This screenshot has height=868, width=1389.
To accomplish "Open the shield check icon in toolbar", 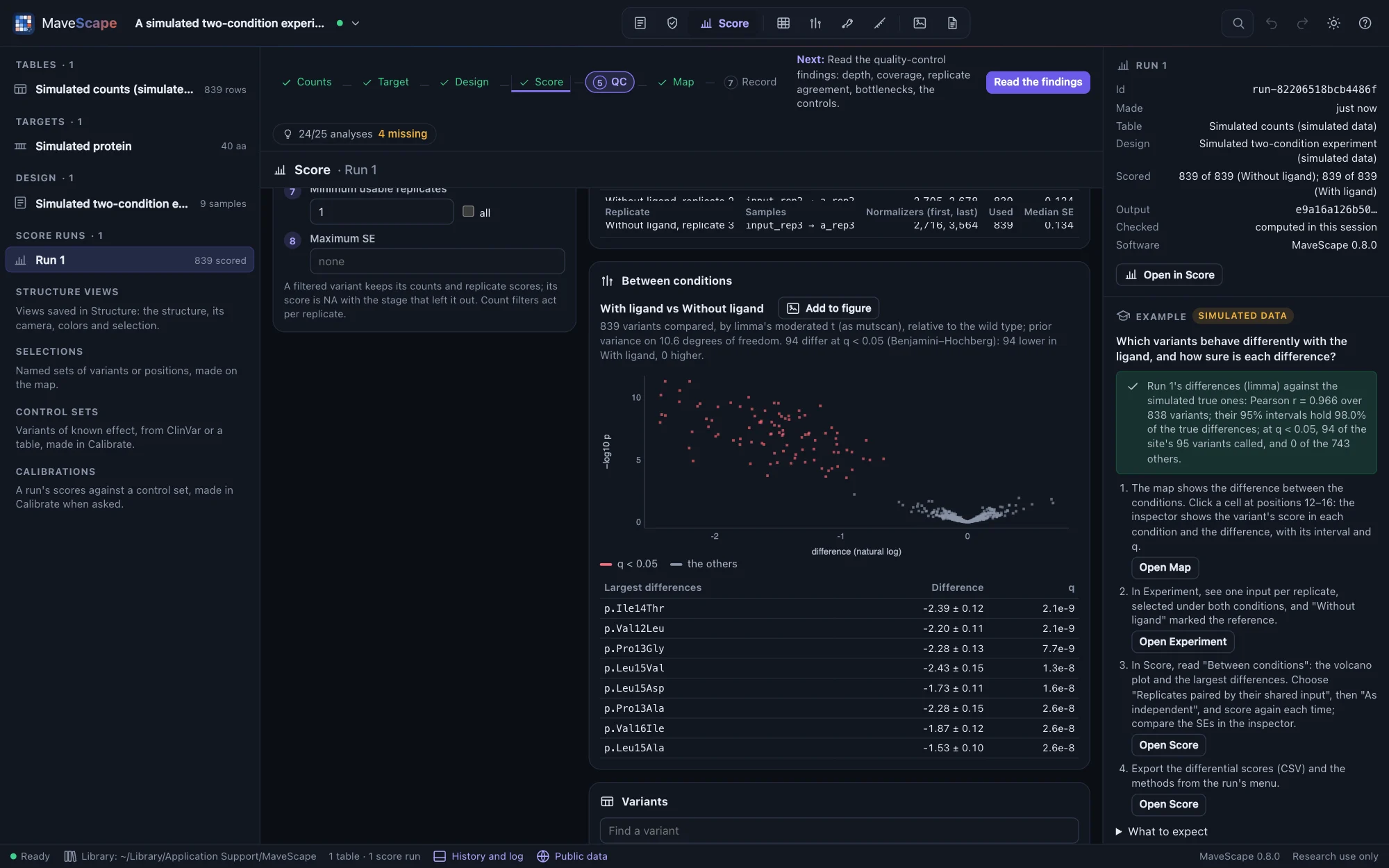I will [x=672, y=23].
